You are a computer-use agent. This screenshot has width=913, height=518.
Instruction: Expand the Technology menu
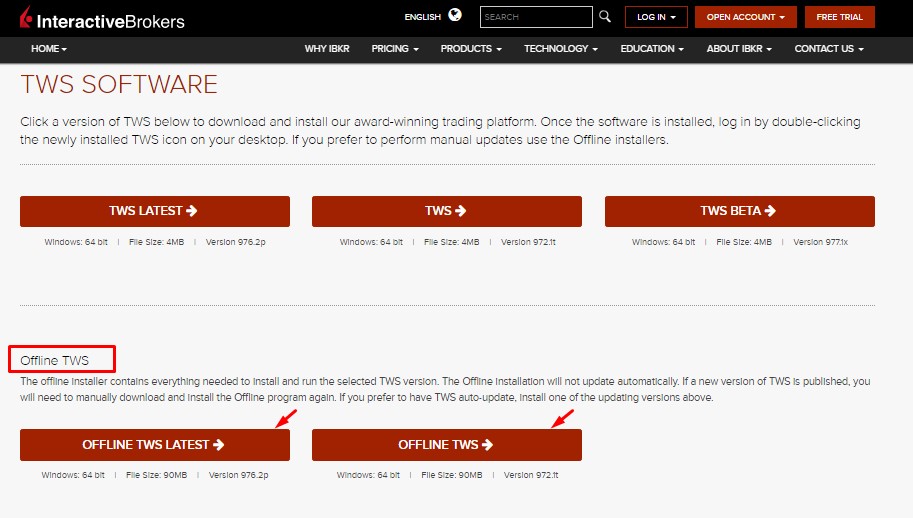point(560,49)
